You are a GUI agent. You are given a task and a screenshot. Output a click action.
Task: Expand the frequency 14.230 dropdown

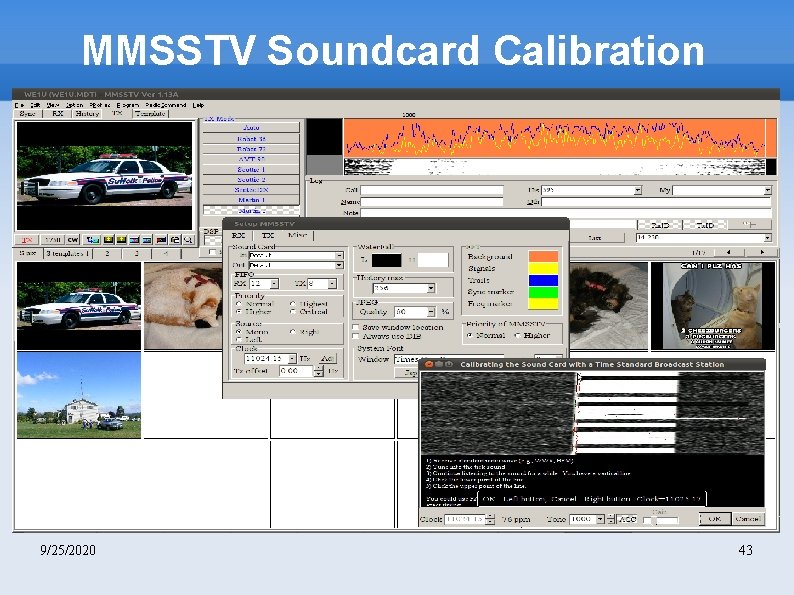pyautogui.click(x=767, y=237)
